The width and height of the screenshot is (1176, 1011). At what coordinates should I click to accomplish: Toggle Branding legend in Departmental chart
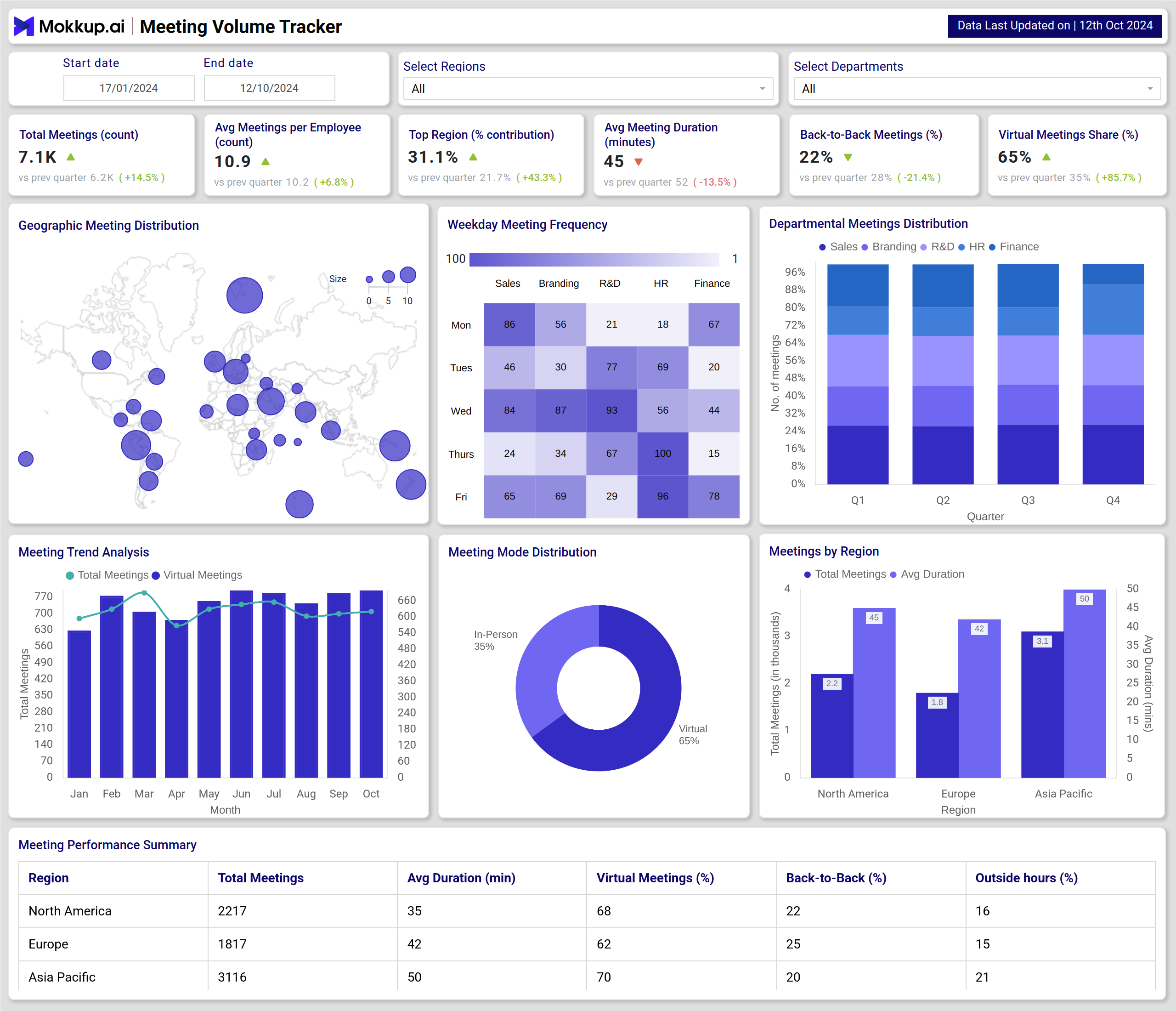click(889, 247)
